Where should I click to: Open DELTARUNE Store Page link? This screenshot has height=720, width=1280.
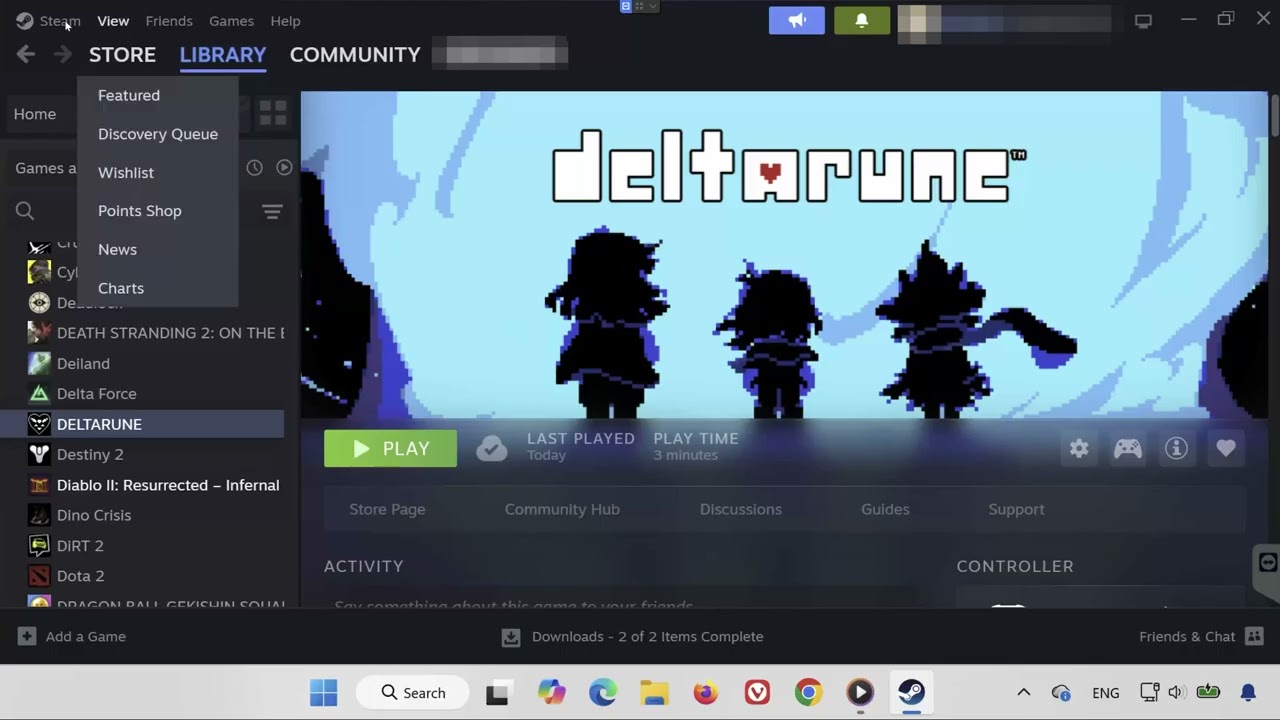387,509
